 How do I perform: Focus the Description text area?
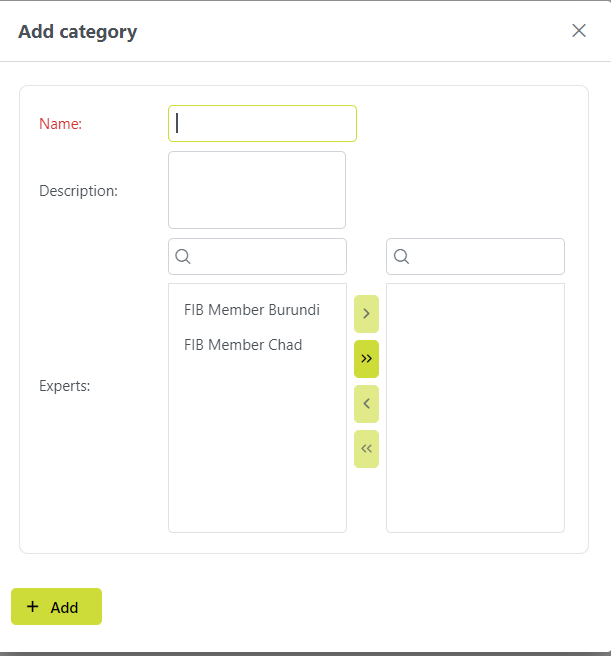256,190
